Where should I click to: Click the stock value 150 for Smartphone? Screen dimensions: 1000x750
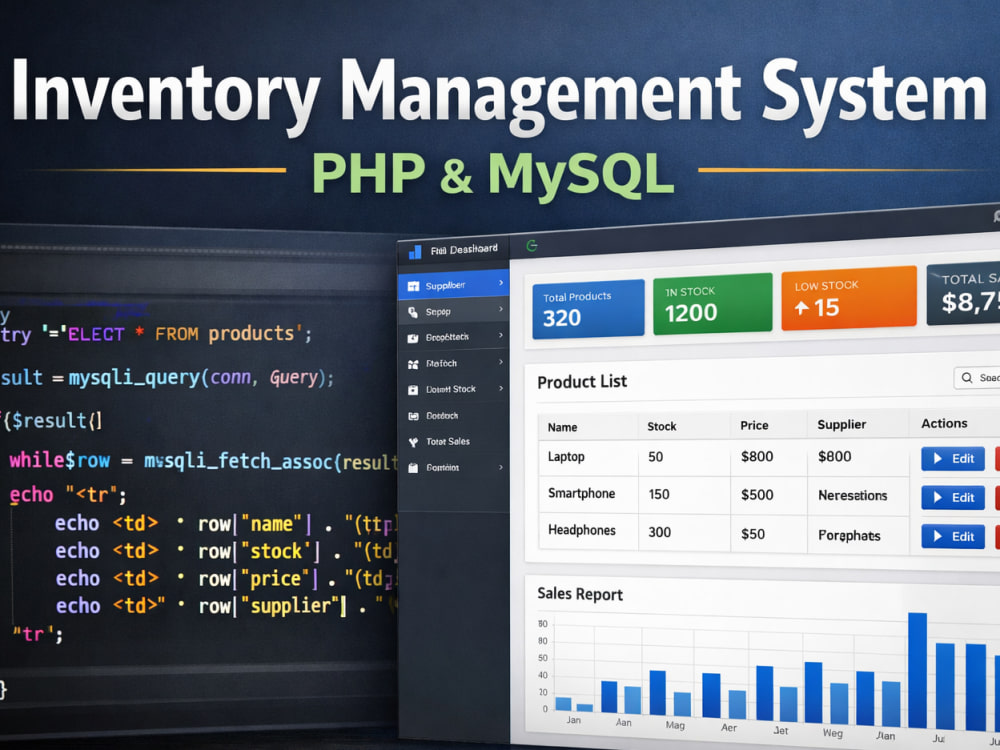click(659, 494)
